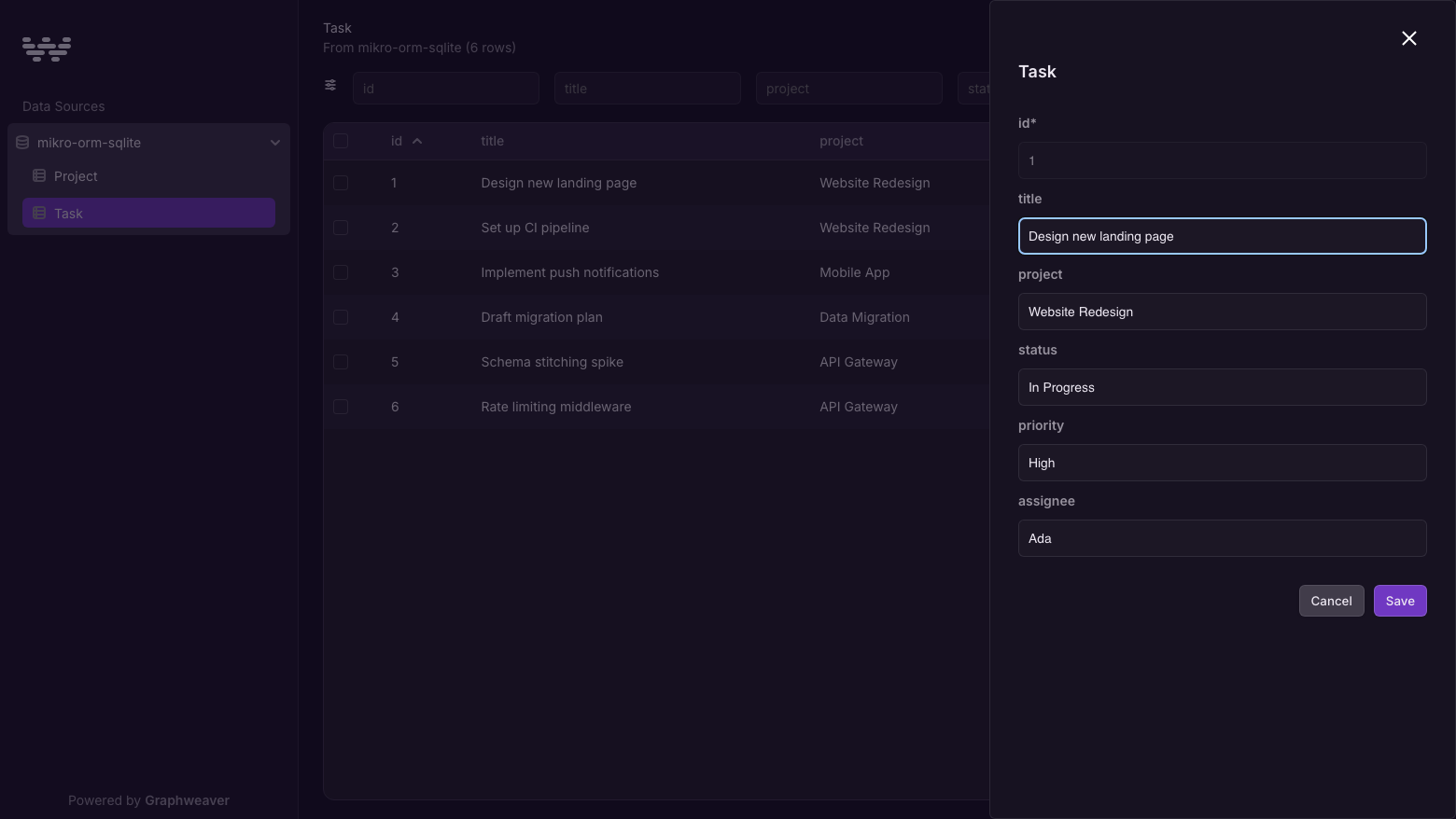Click the id value 6 cell
Image resolution: width=1456 pixels, height=819 pixels.
pyautogui.click(x=395, y=407)
